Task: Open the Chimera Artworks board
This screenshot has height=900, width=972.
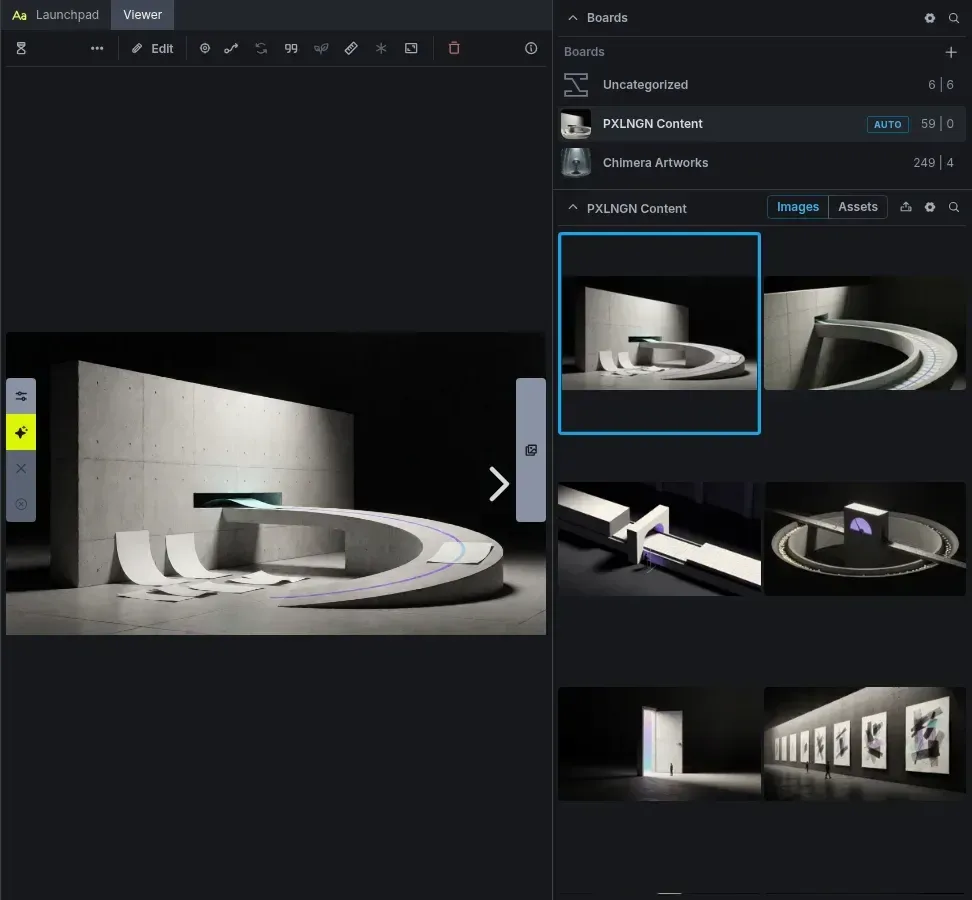Action: pos(762,163)
